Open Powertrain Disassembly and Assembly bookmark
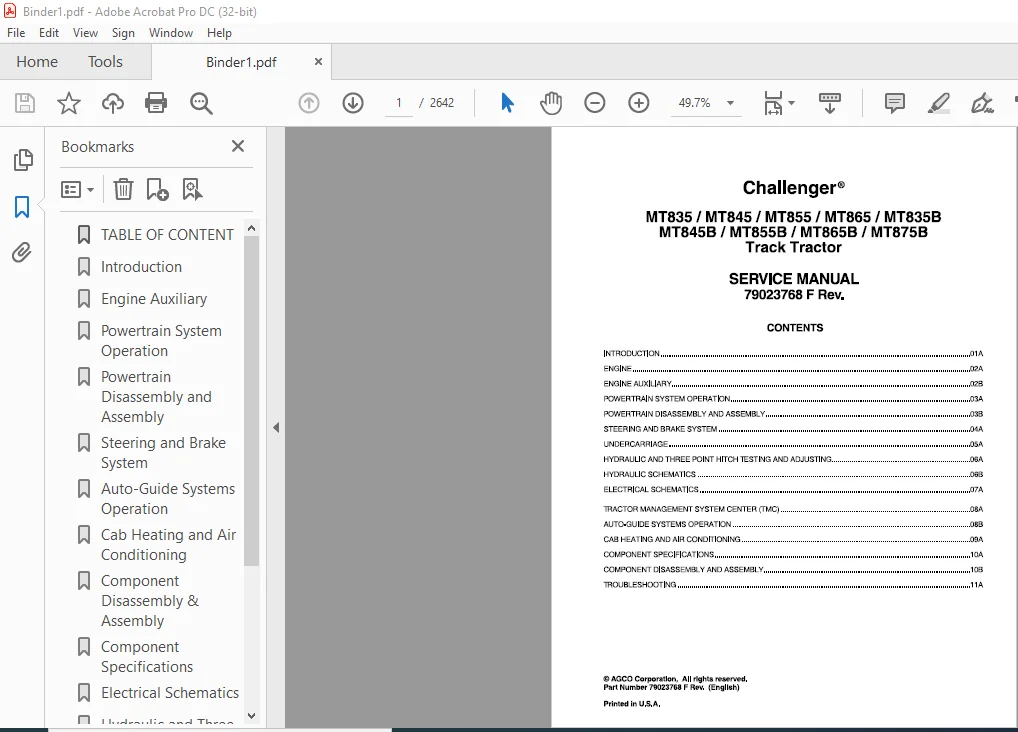 (156, 397)
